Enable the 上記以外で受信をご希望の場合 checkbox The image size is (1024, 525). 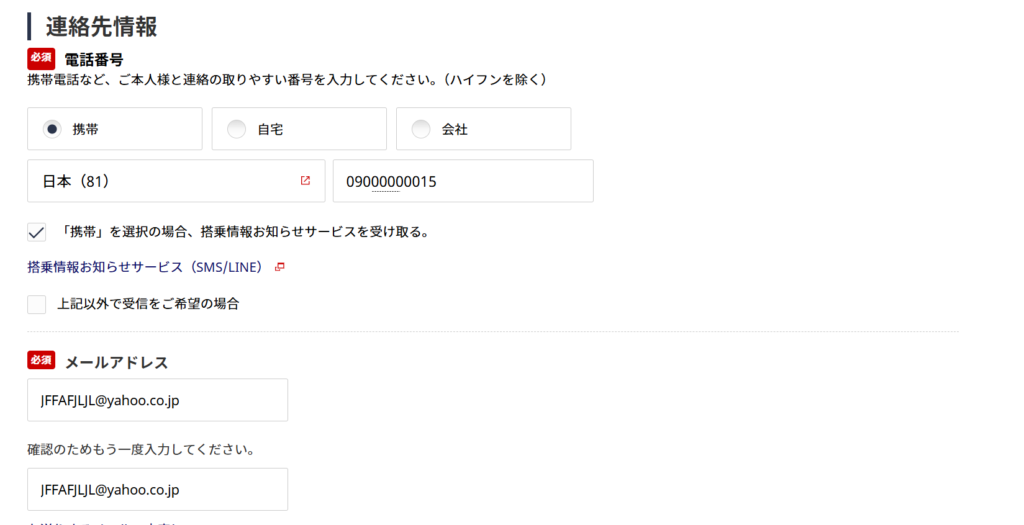[37, 304]
